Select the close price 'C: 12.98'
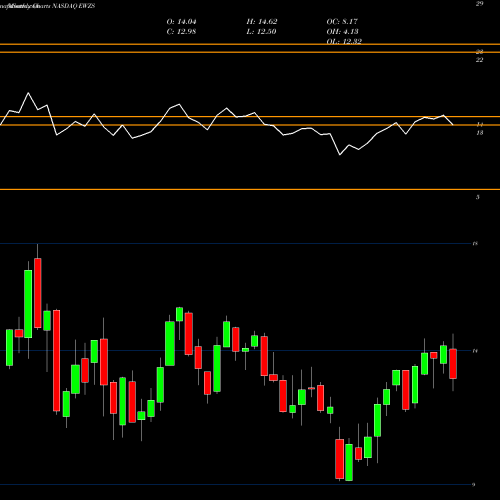The width and height of the screenshot is (500, 500). point(181,32)
